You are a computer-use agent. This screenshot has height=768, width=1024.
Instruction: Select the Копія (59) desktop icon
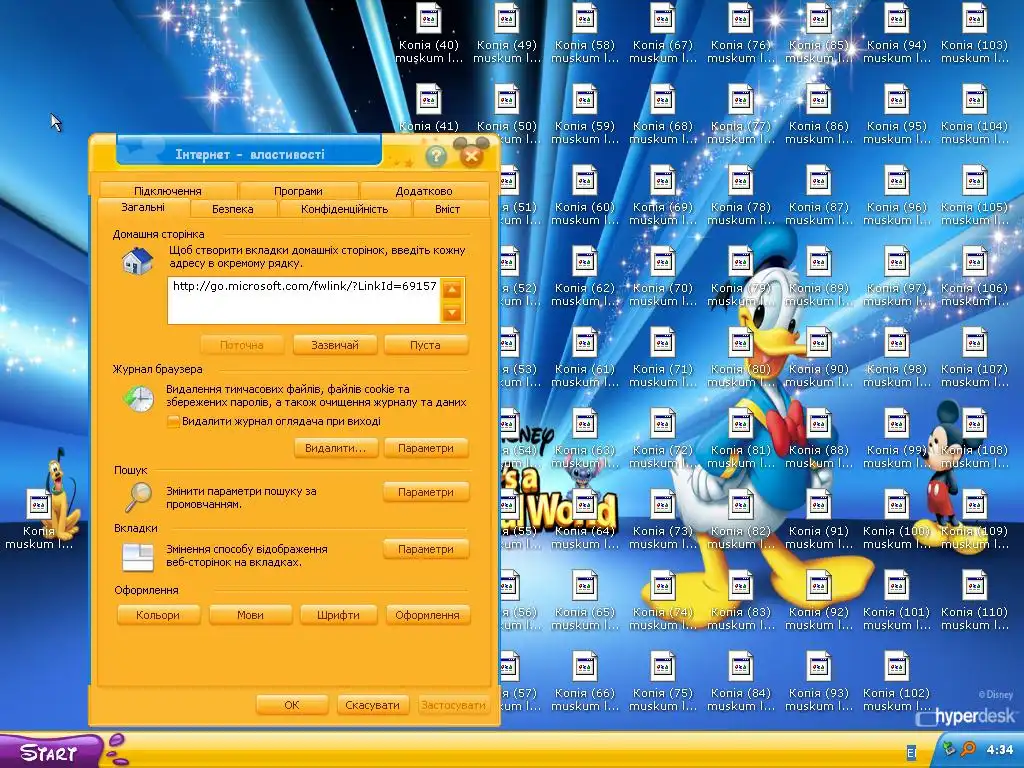584,115
